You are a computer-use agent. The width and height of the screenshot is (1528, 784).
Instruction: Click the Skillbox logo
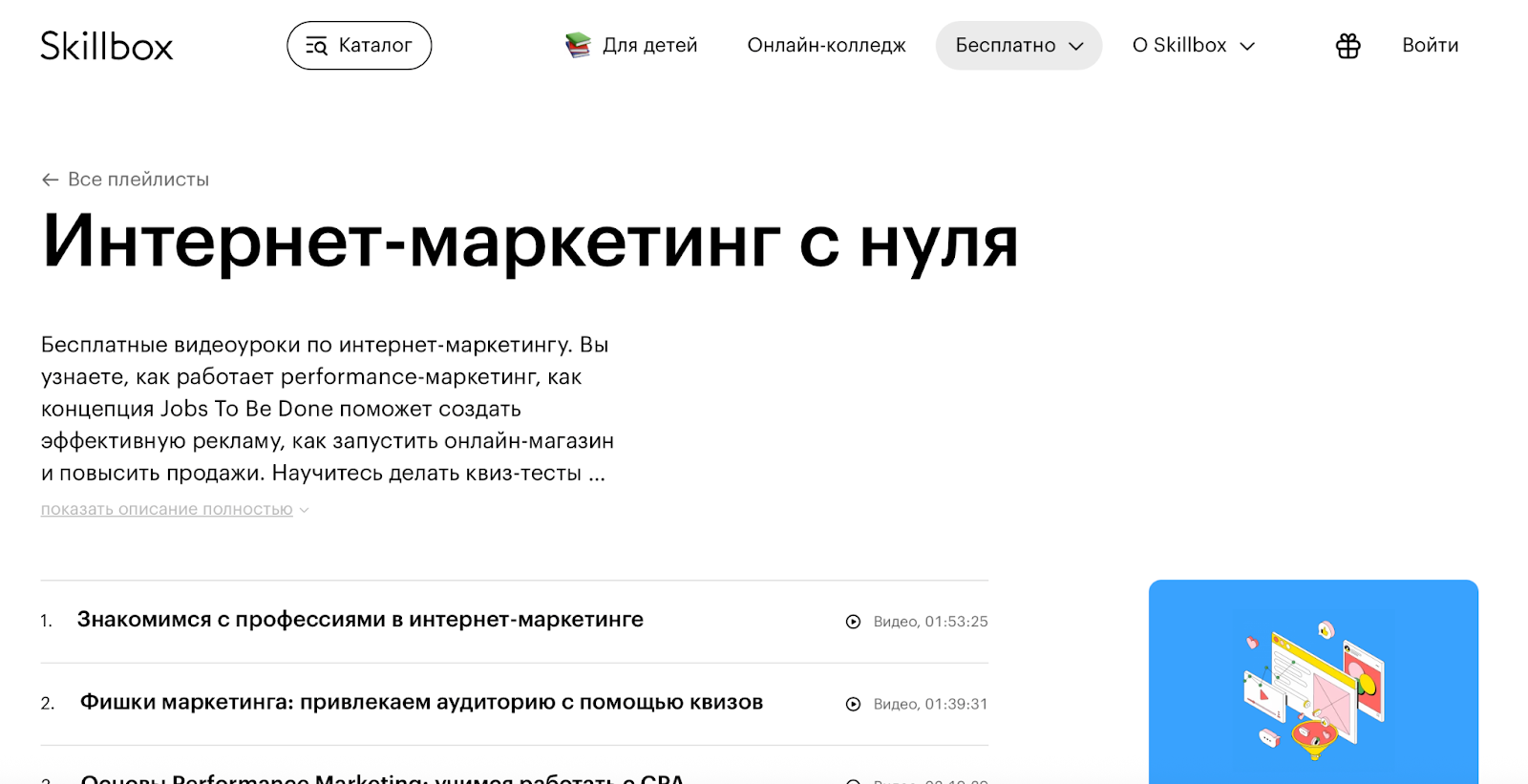tap(107, 46)
